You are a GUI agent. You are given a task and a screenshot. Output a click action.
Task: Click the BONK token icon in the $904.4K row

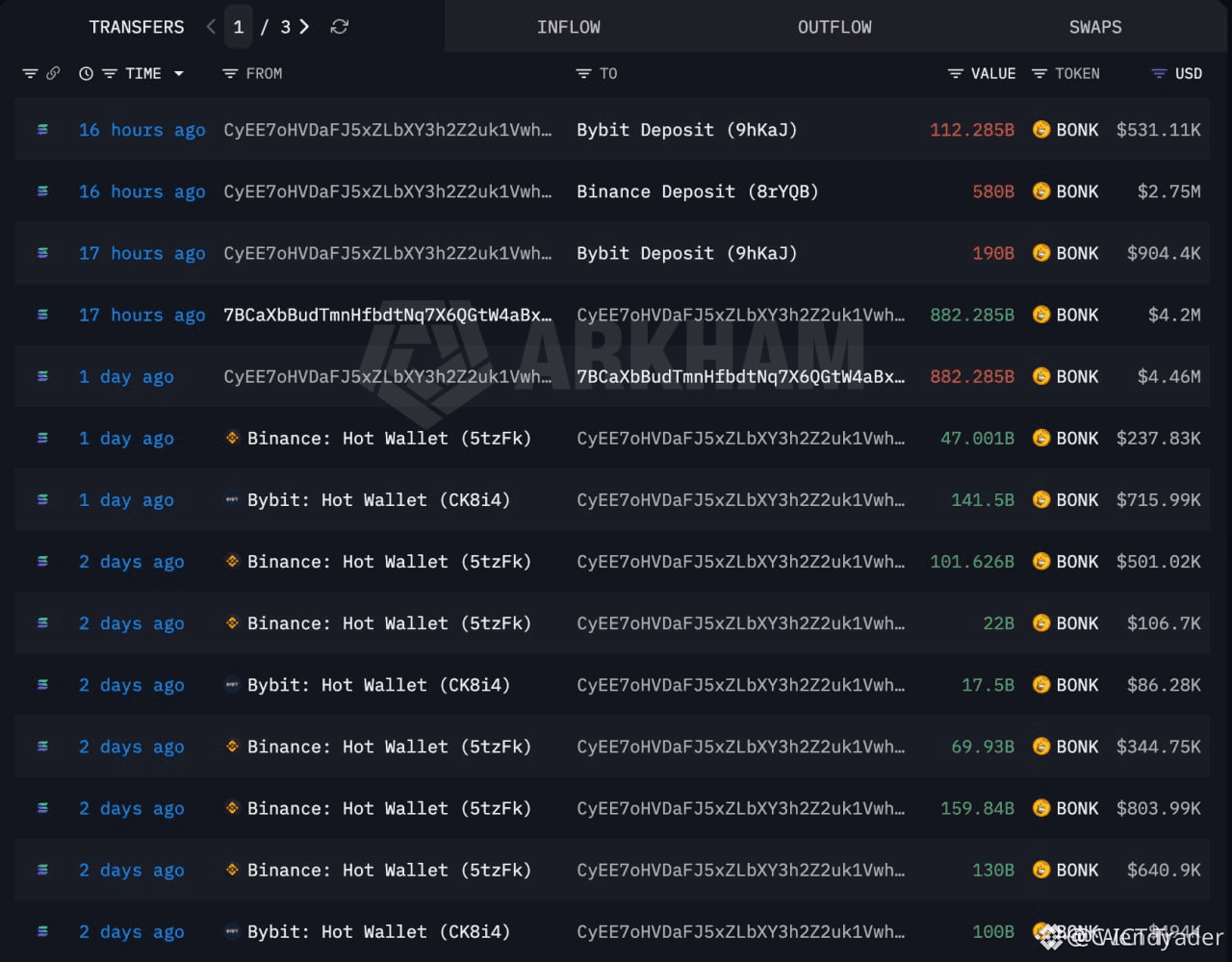(1040, 253)
